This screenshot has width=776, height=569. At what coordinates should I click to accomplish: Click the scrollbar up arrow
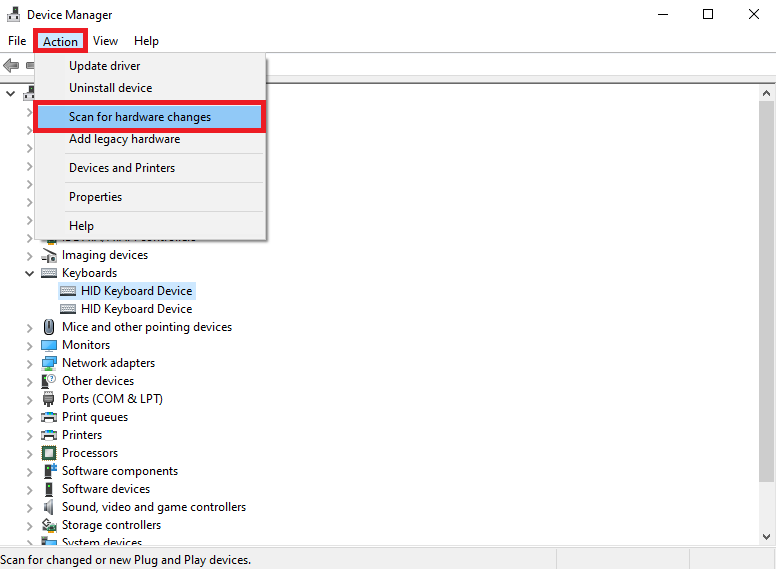[767, 93]
